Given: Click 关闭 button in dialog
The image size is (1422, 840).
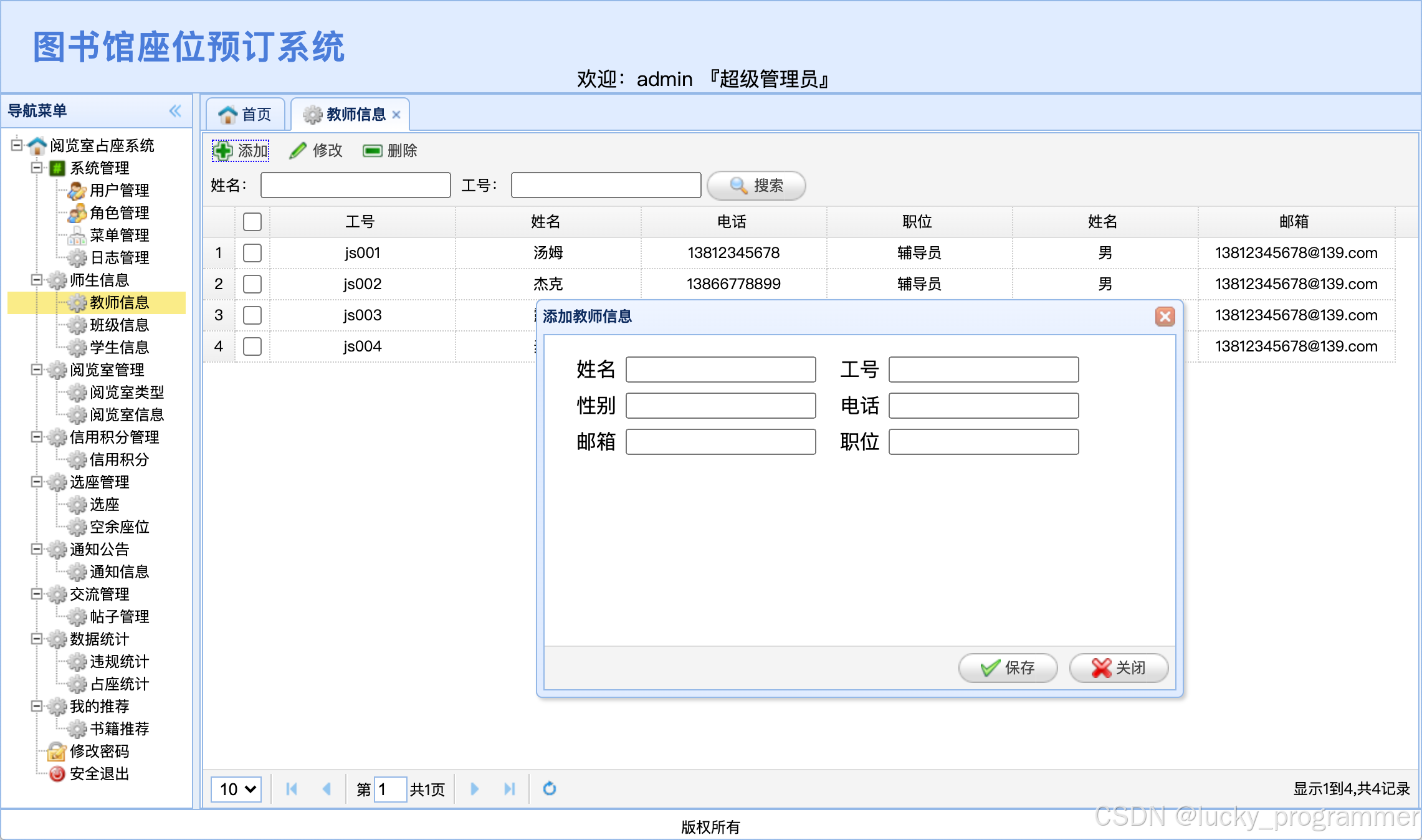Looking at the screenshot, I should tap(1119, 668).
